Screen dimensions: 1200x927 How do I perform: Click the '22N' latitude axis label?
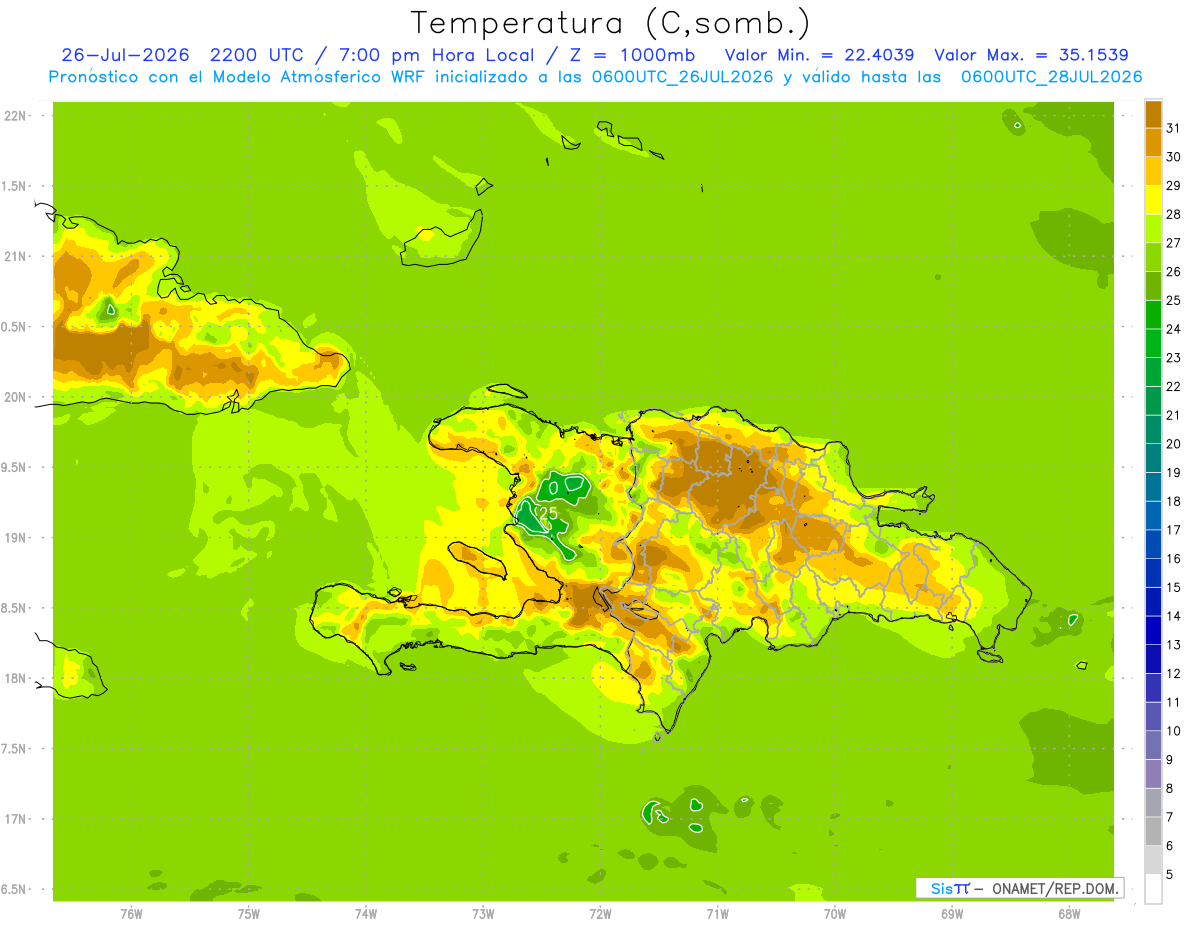tap(15, 116)
